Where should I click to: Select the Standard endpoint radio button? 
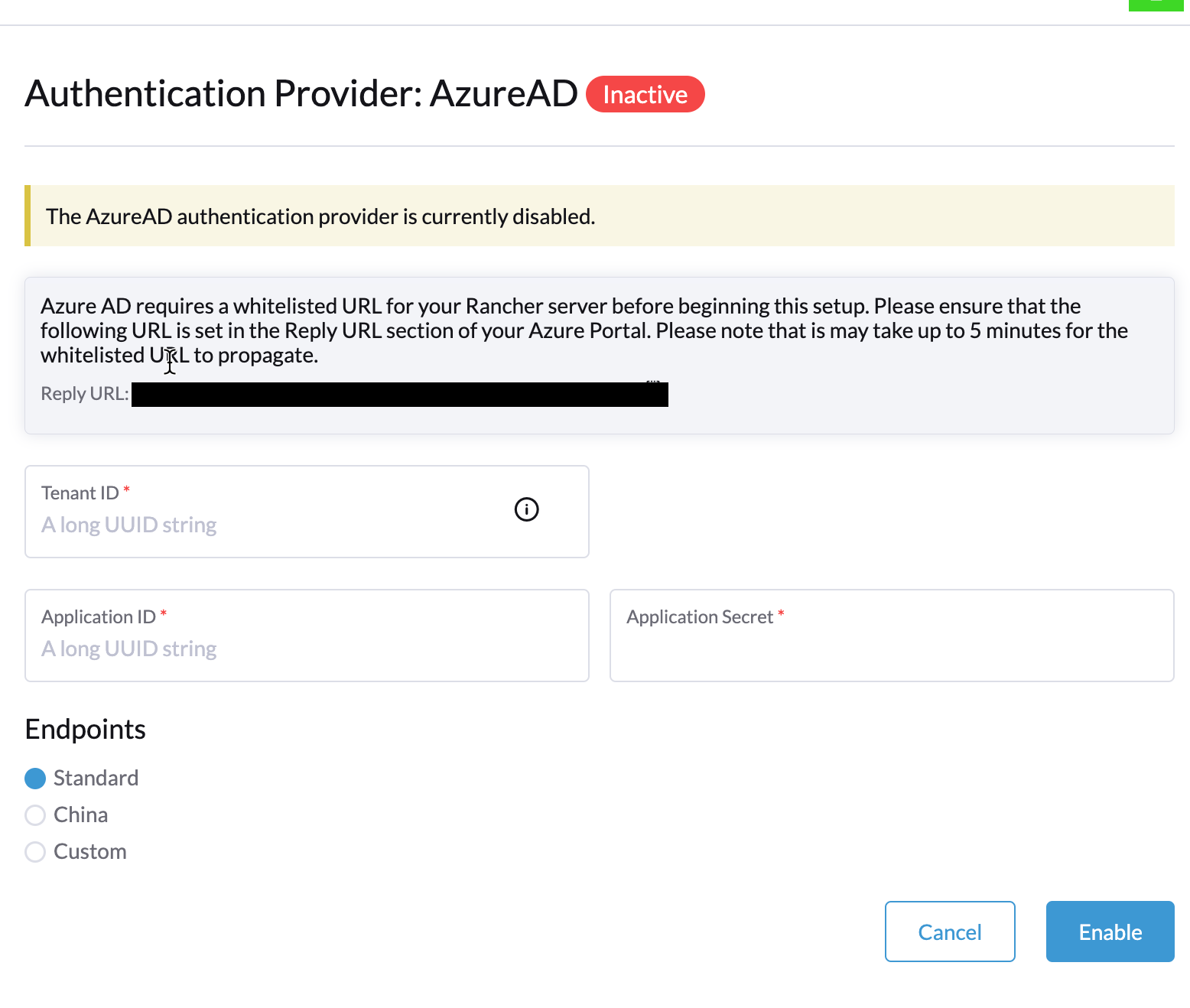34,778
